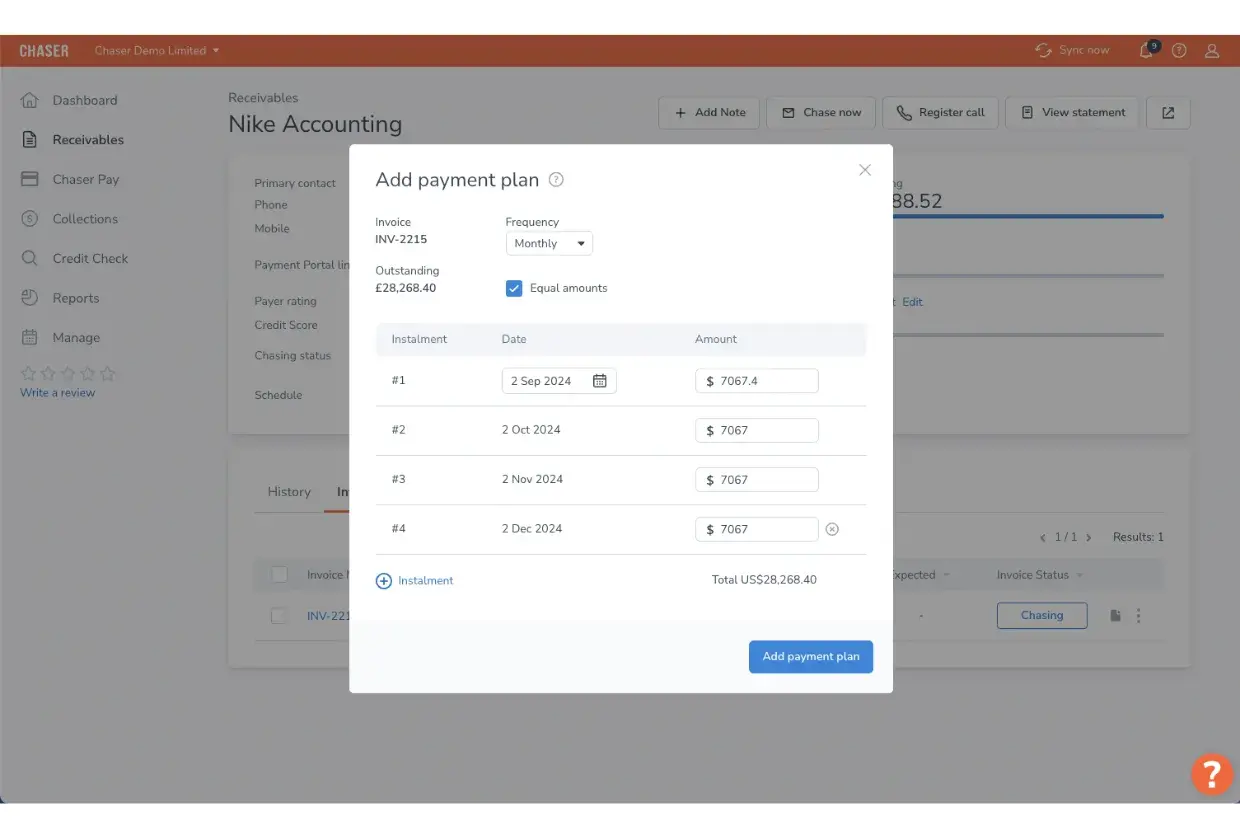Open the orange help chat bubble
Viewport: 1240px width, 838px height.
pos(1211,774)
